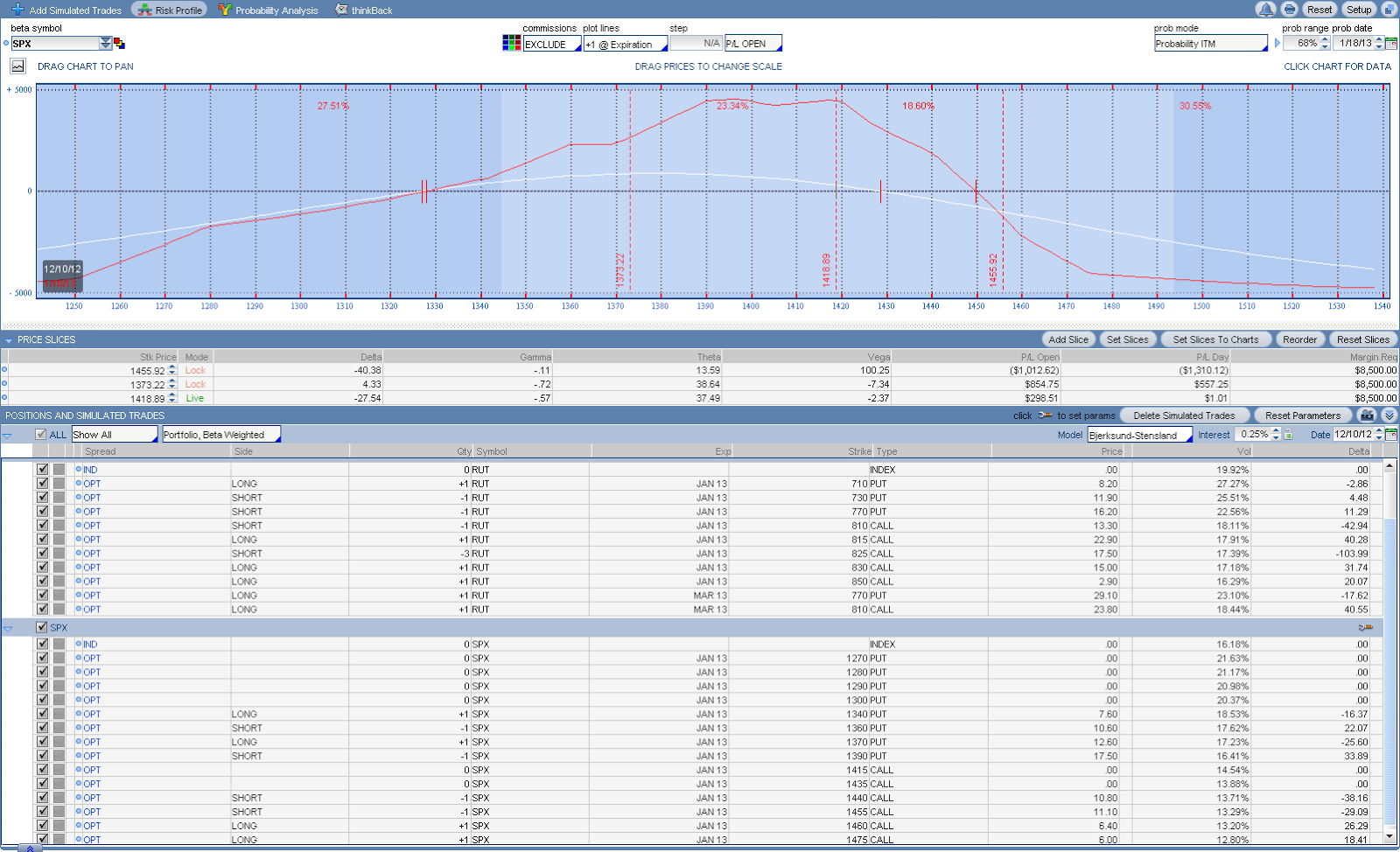Switch to the Probability Analysis tab
Screen dimensions: 1400x852
click(268, 10)
